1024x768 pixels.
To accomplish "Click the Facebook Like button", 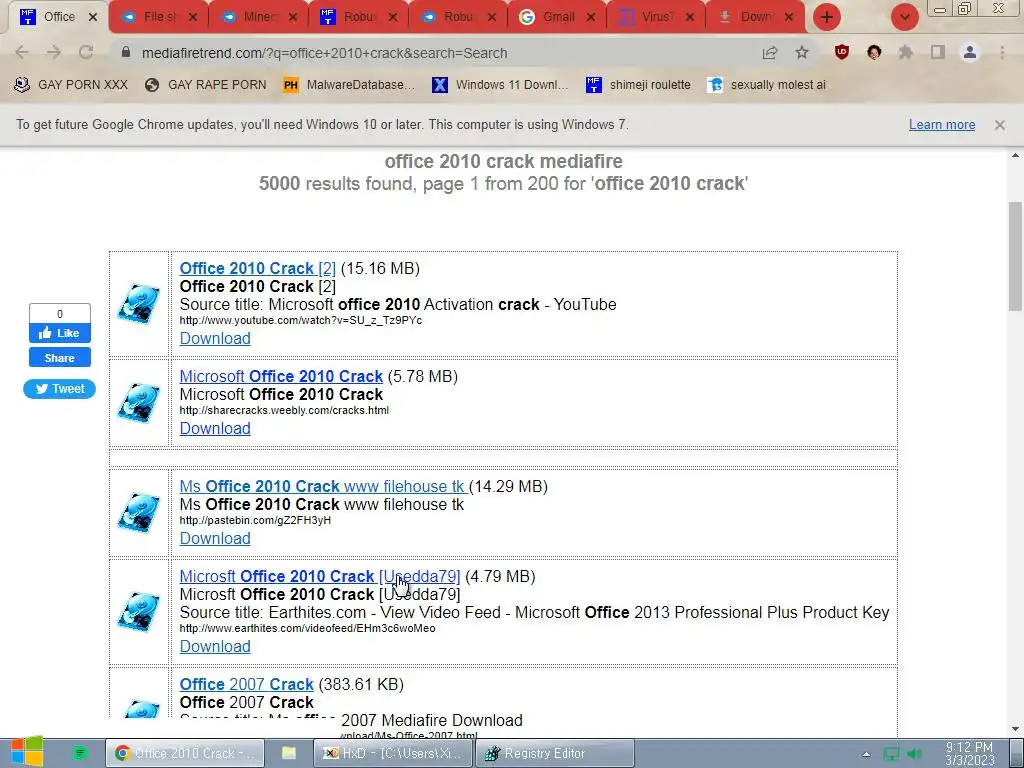I will [59, 333].
